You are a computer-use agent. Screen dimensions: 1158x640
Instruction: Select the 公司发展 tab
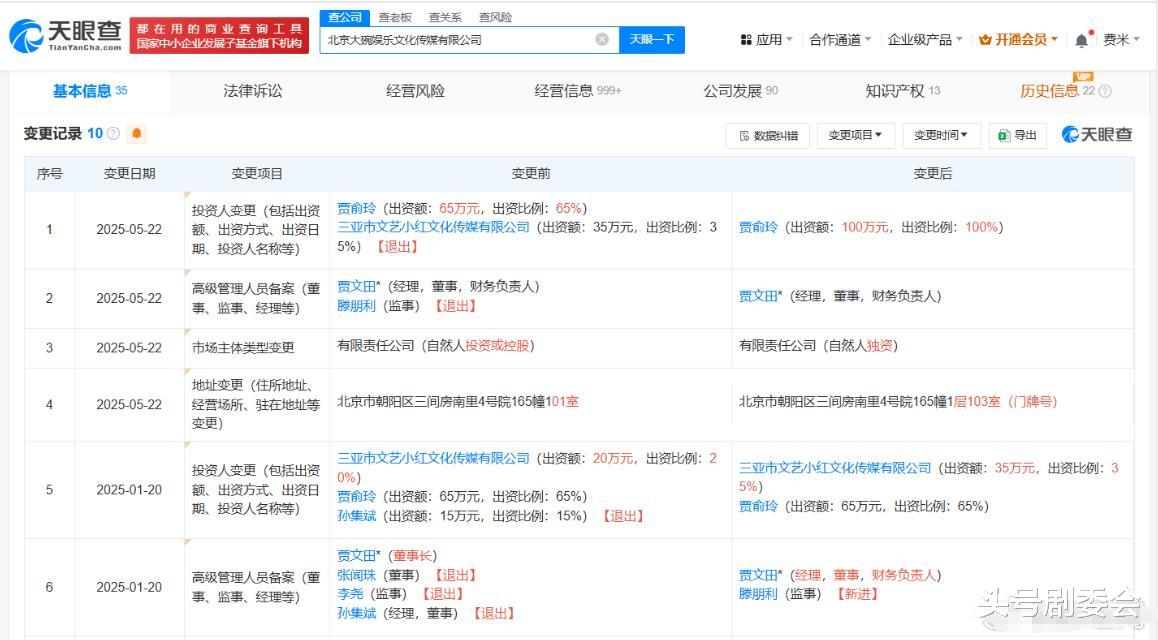pyautogui.click(x=740, y=92)
